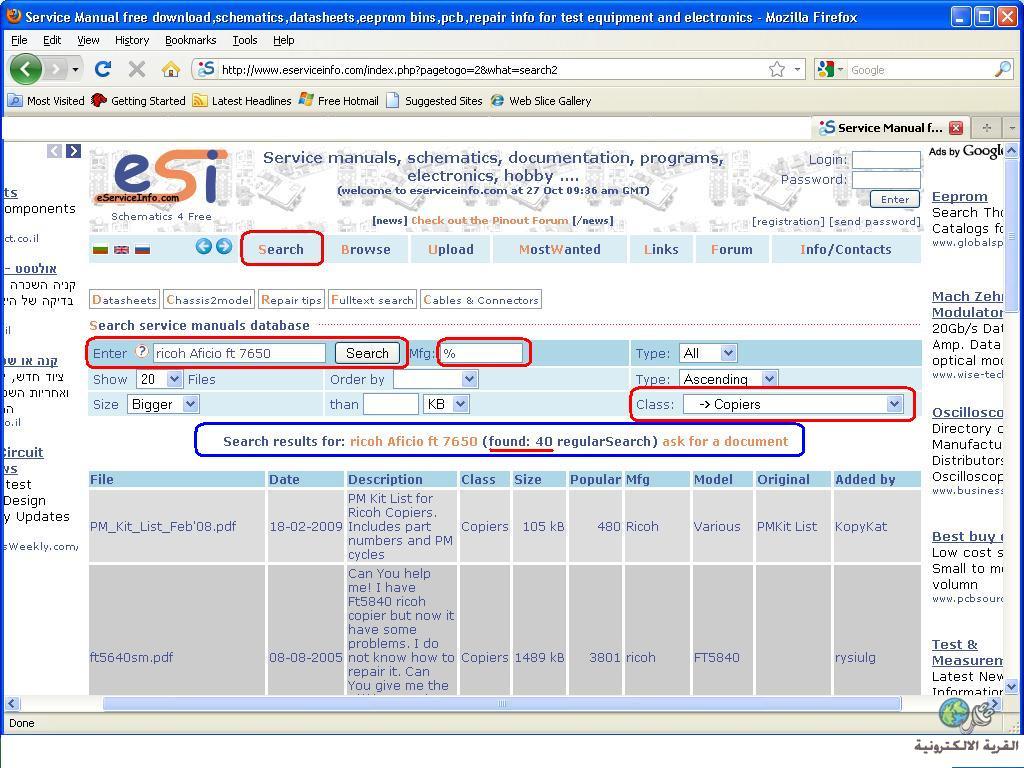
Task: Select the Russian flag language icon
Action: 142,249
